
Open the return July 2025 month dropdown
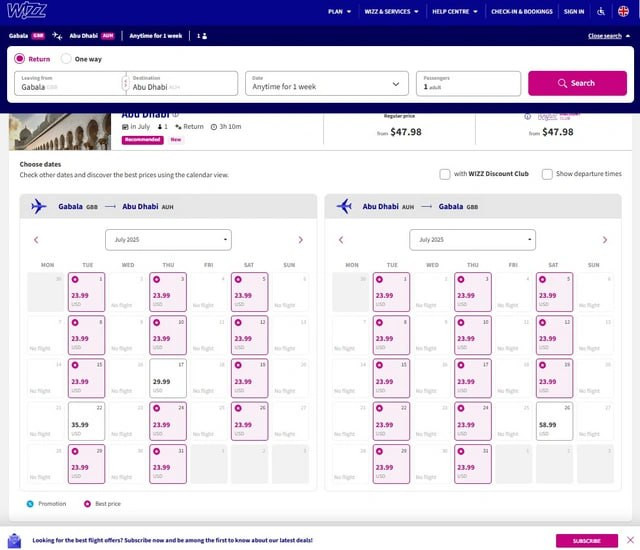pos(472,240)
